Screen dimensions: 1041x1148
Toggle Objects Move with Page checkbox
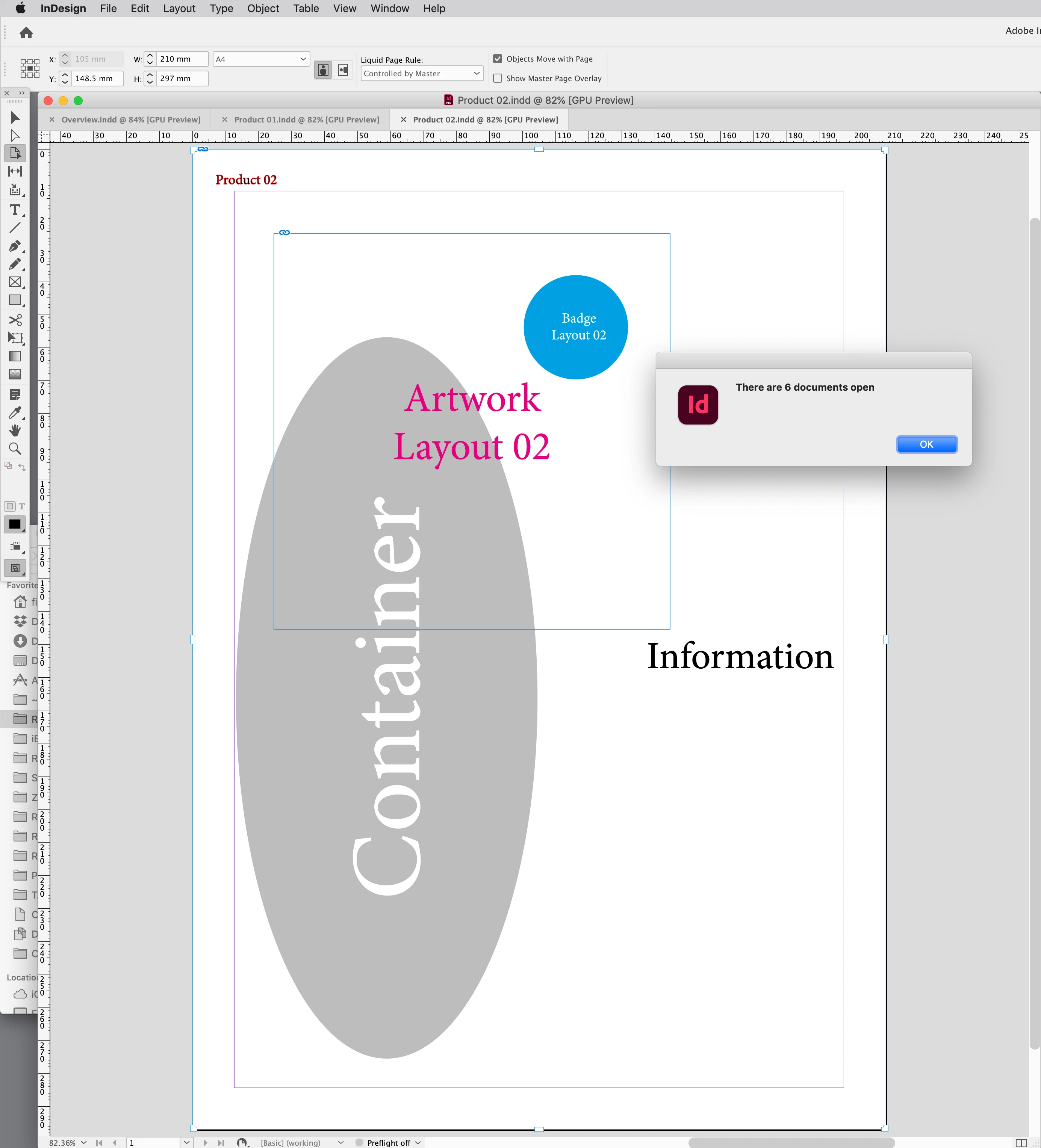tap(498, 59)
